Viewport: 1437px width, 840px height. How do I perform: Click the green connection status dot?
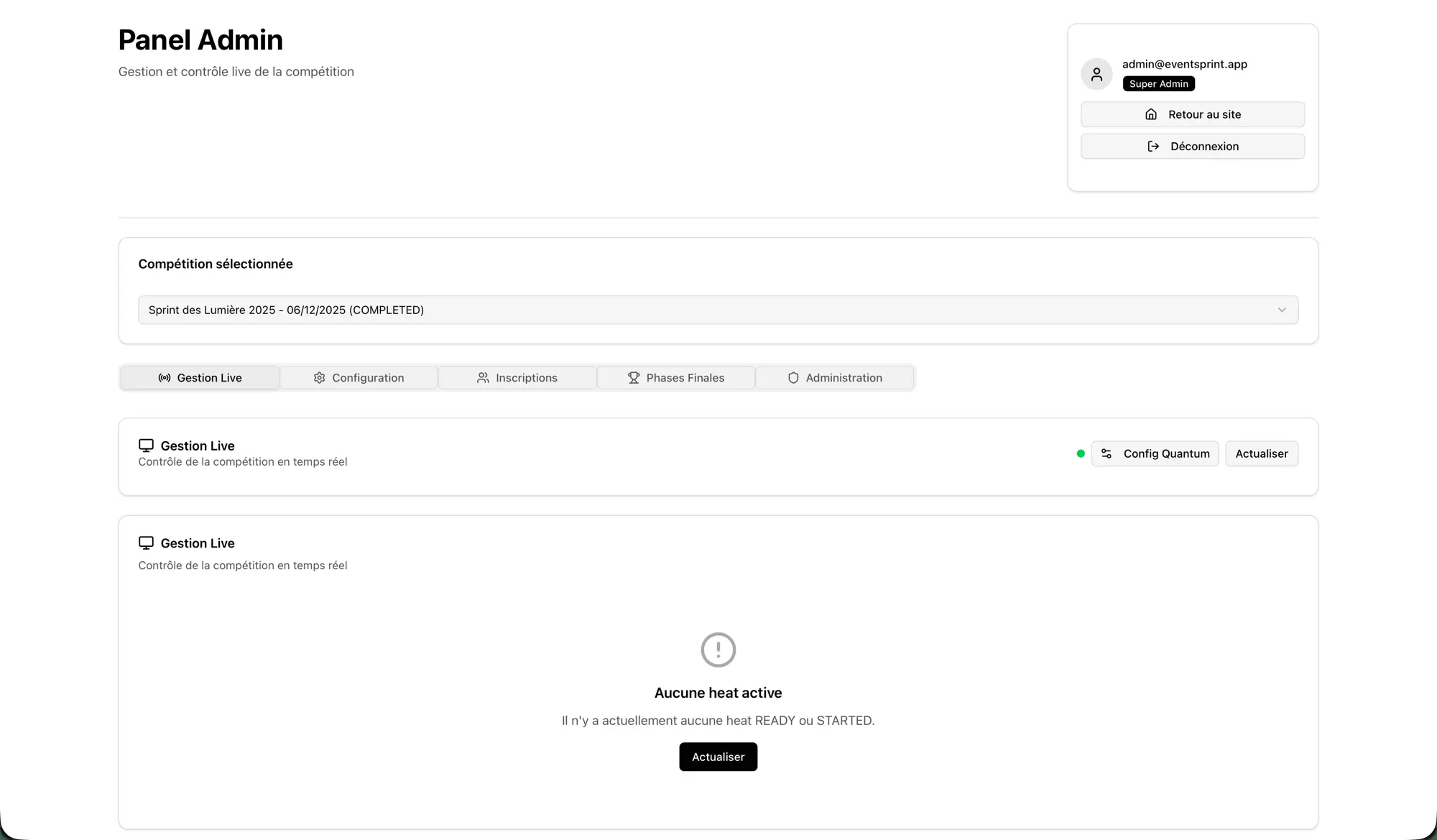[x=1081, y=454]
